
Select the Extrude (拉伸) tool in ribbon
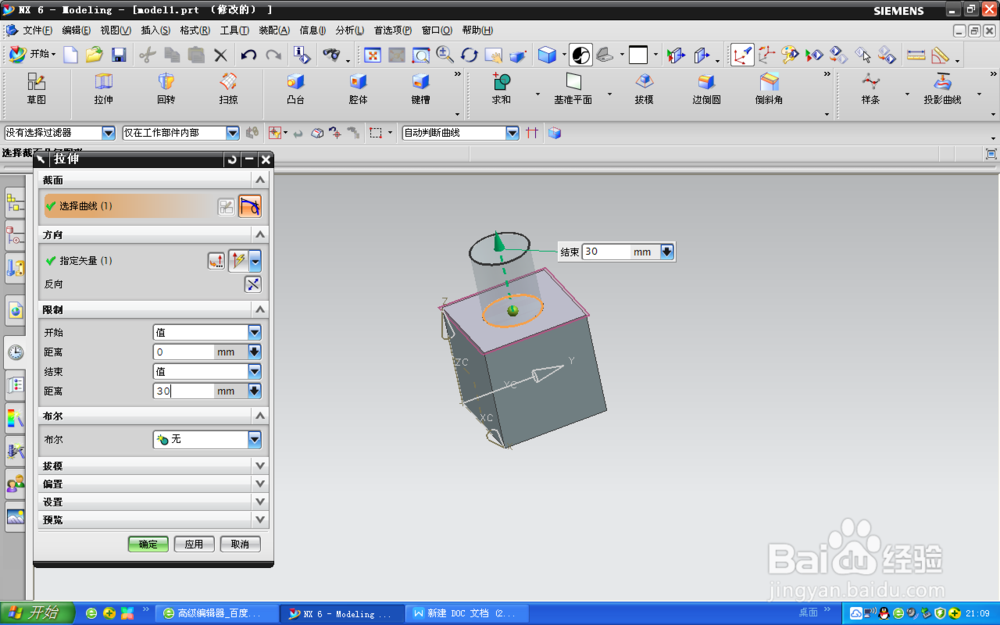(103, 89)
